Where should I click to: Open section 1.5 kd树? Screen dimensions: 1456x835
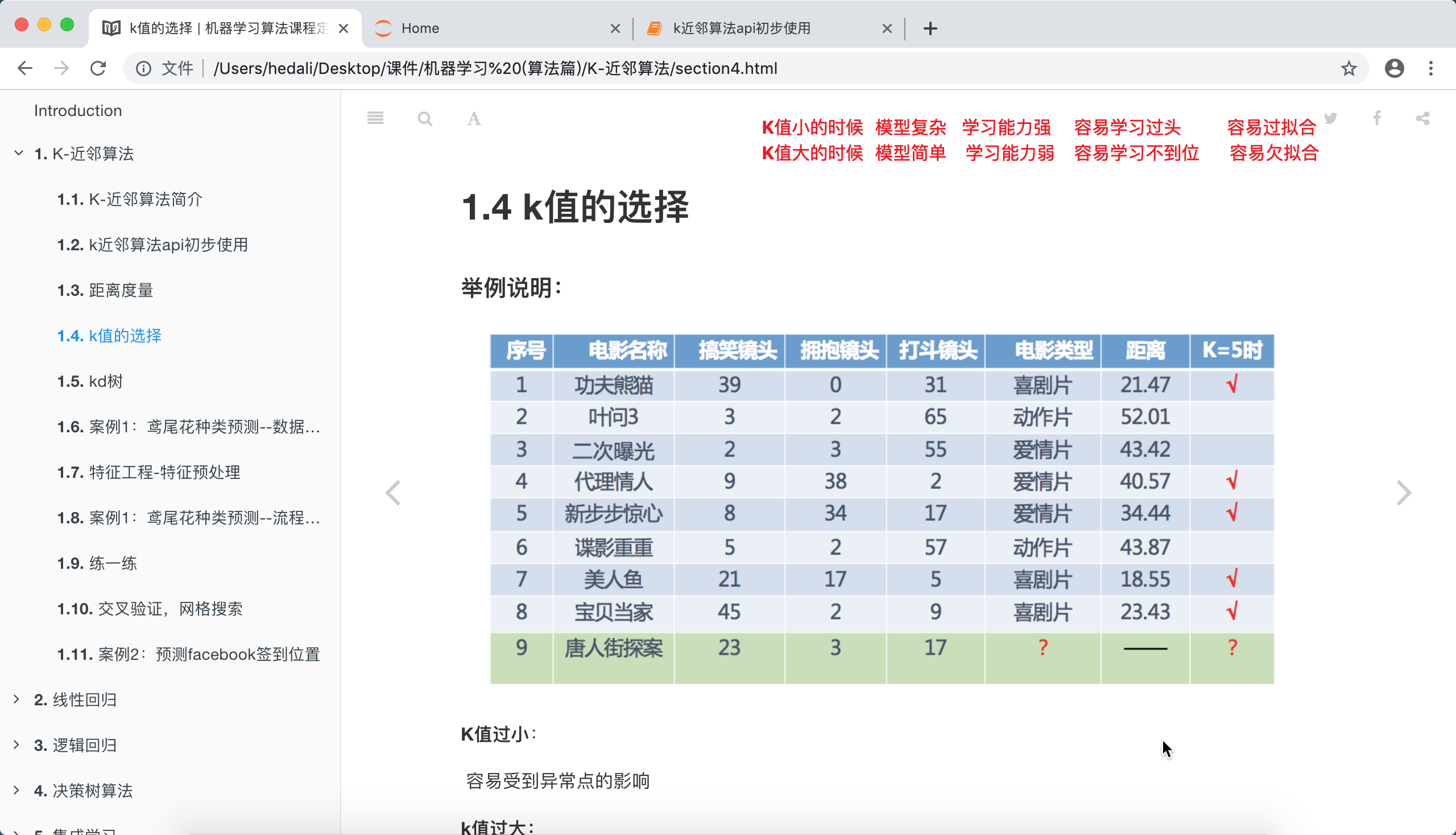90,381
